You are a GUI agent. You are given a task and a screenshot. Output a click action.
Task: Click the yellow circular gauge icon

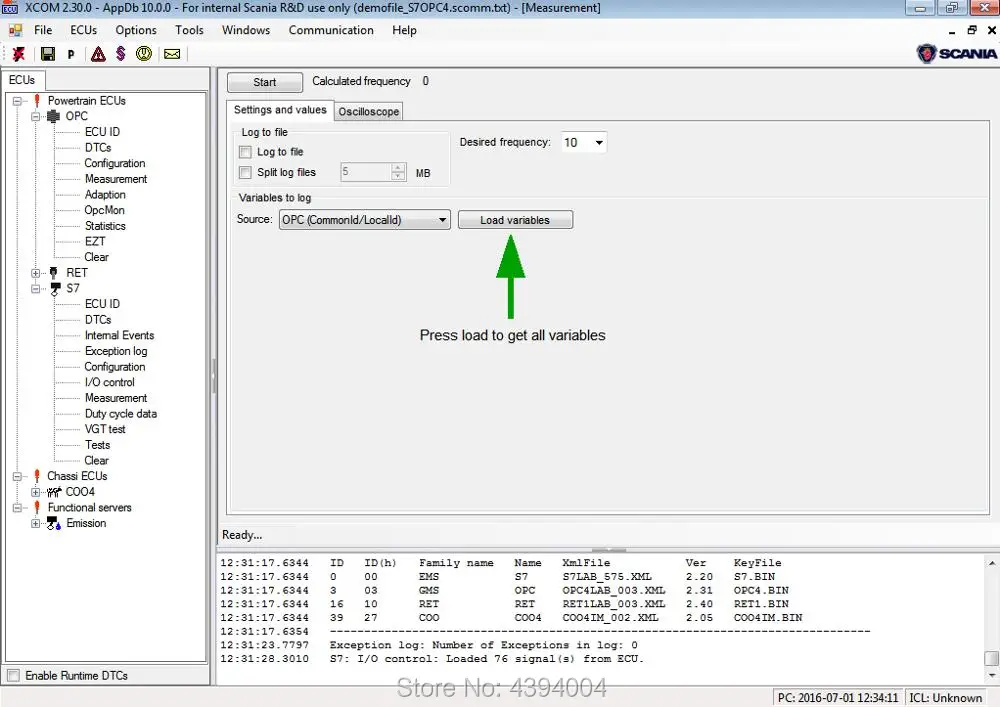pos(145,54)
